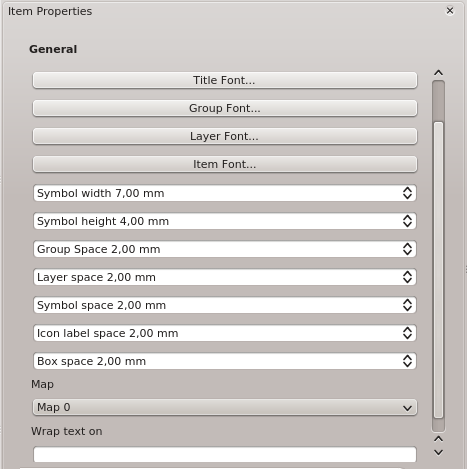Close the Item Properties panel
The image size is (467, 469).
(450, 11)
